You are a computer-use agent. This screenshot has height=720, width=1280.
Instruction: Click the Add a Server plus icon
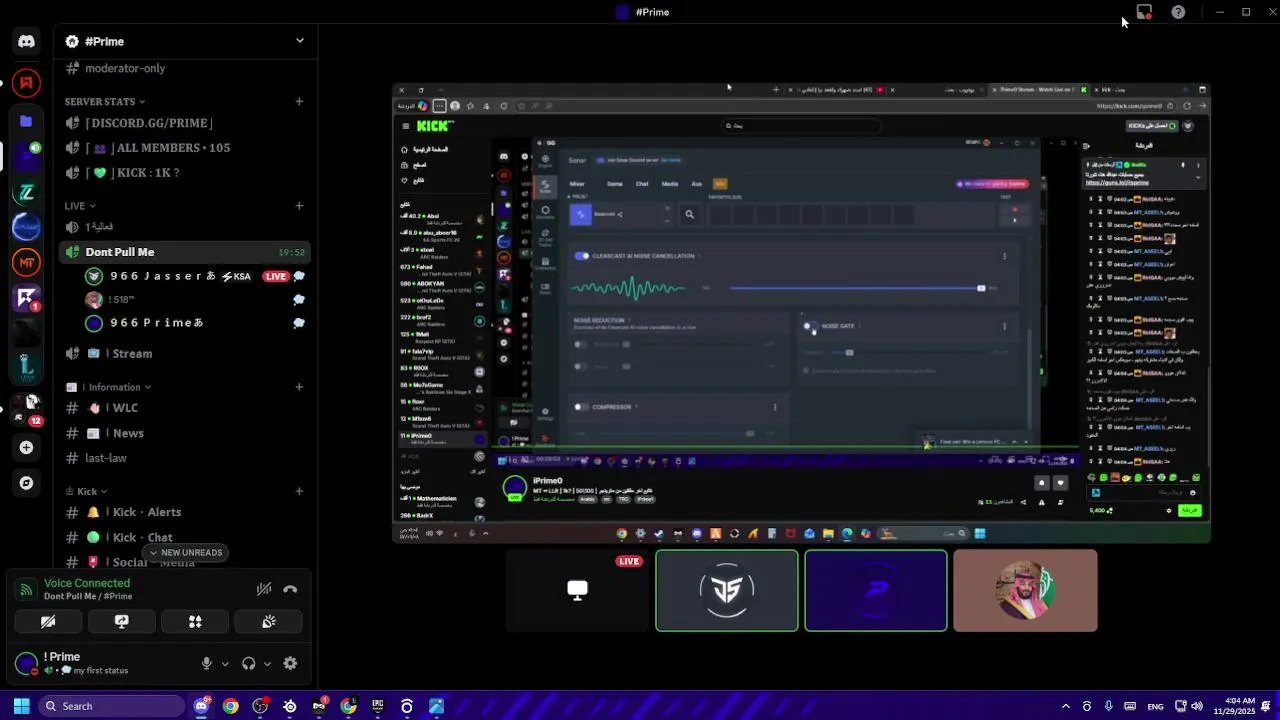[26, 447]
